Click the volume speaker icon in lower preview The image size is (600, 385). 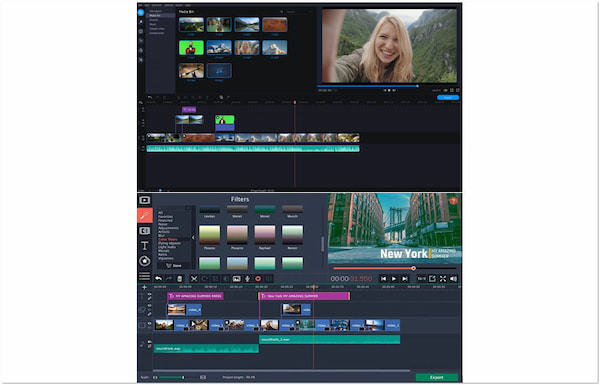[454, 279]
